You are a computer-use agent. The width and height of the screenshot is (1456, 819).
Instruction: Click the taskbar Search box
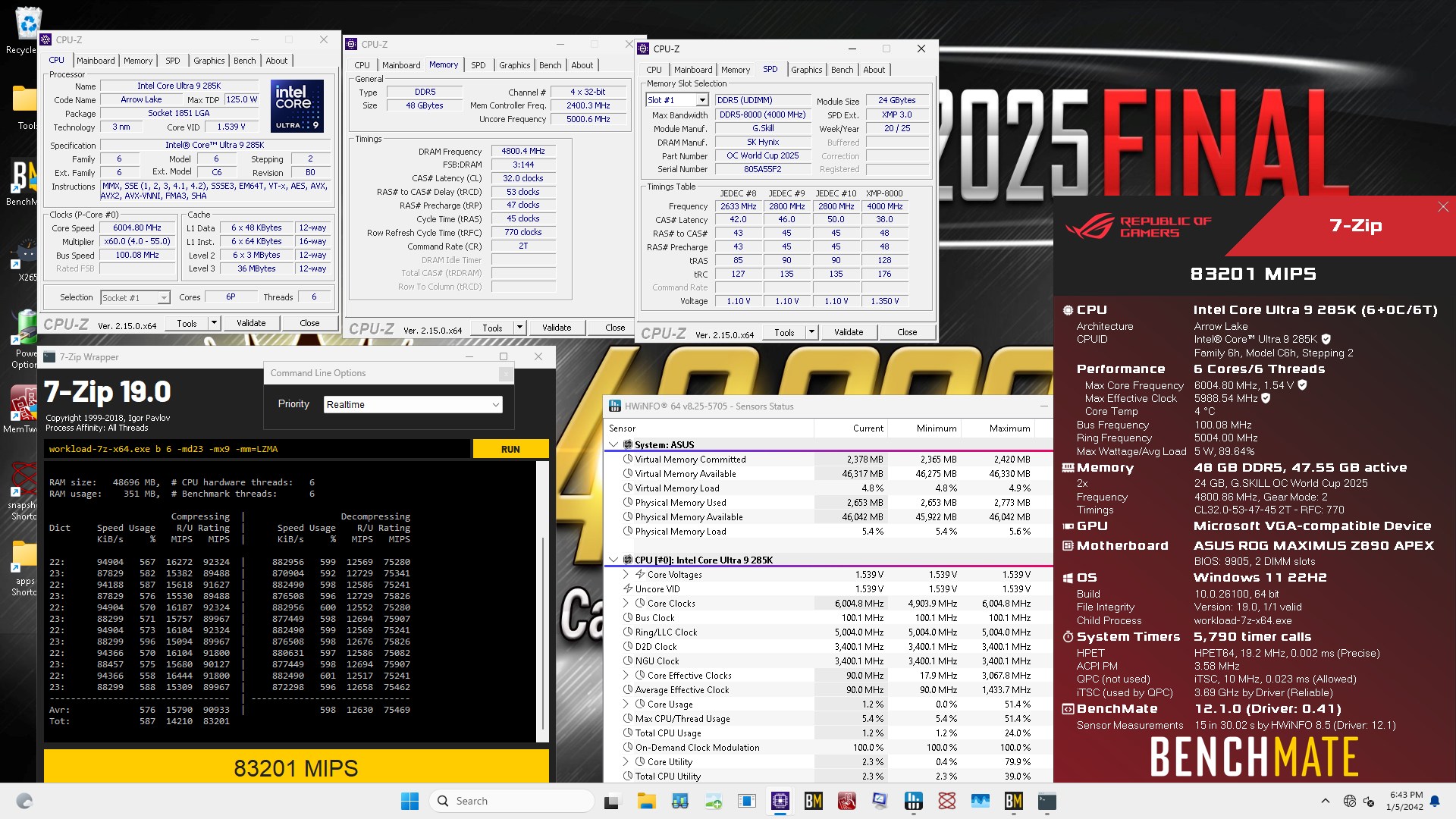[512, 801]
